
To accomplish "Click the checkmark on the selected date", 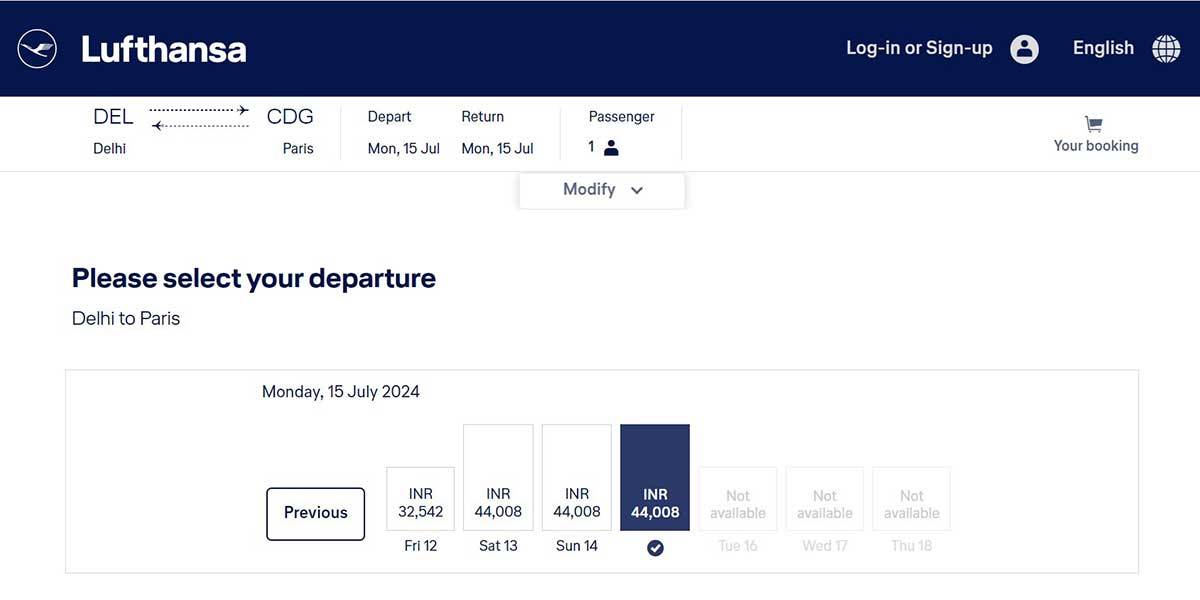I will tap(655, 547).
